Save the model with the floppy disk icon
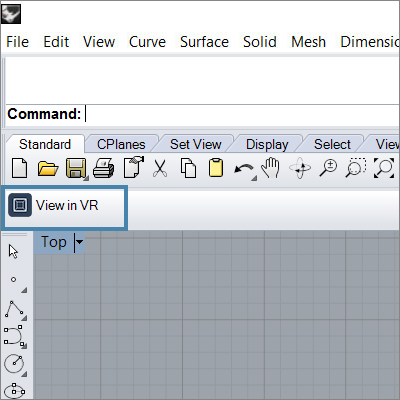This screenshot has width=400, height=400. (76, 168)
